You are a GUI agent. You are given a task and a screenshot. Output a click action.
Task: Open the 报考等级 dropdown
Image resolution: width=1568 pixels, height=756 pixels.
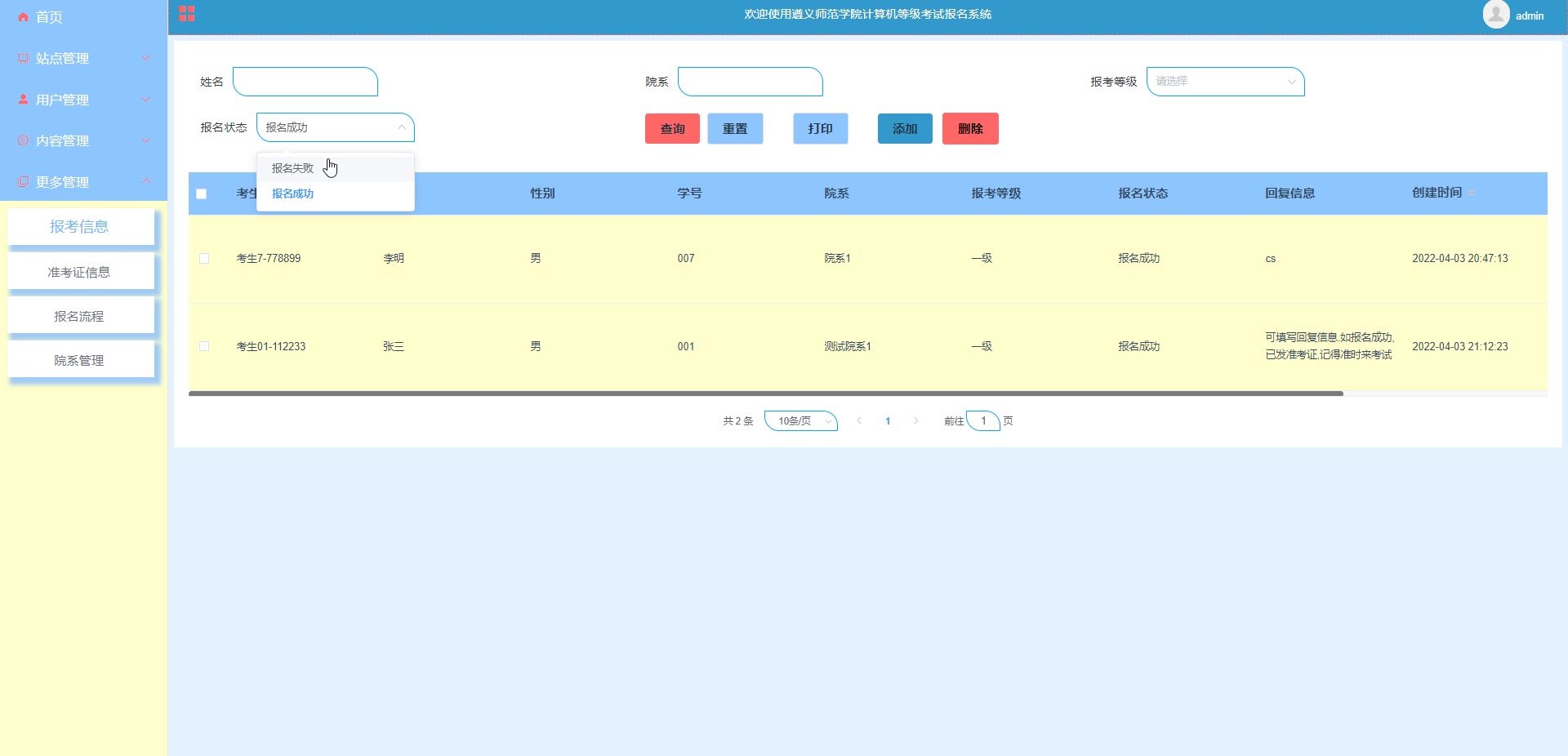(x=1226, y=82)
